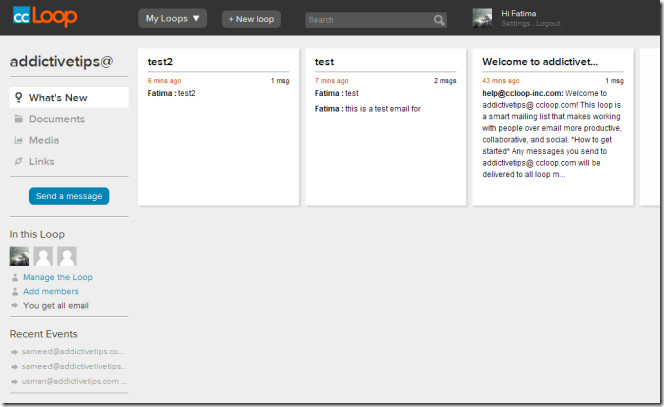Click the What's New lightbulb icon
This screenshot has height=407, width=664.
pos(18,97)
